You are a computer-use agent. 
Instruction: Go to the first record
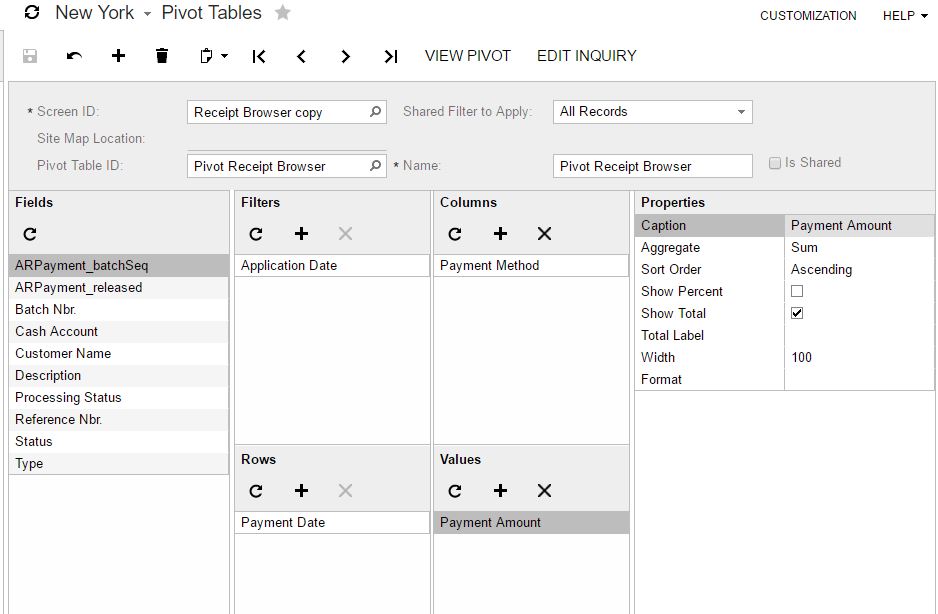(x=259, y=56)
